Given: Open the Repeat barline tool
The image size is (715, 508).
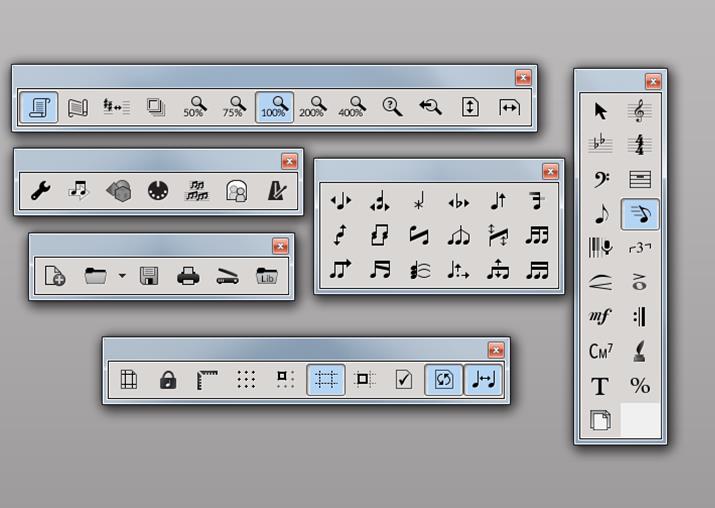Looking at the screenshot, I should (640, 317).
